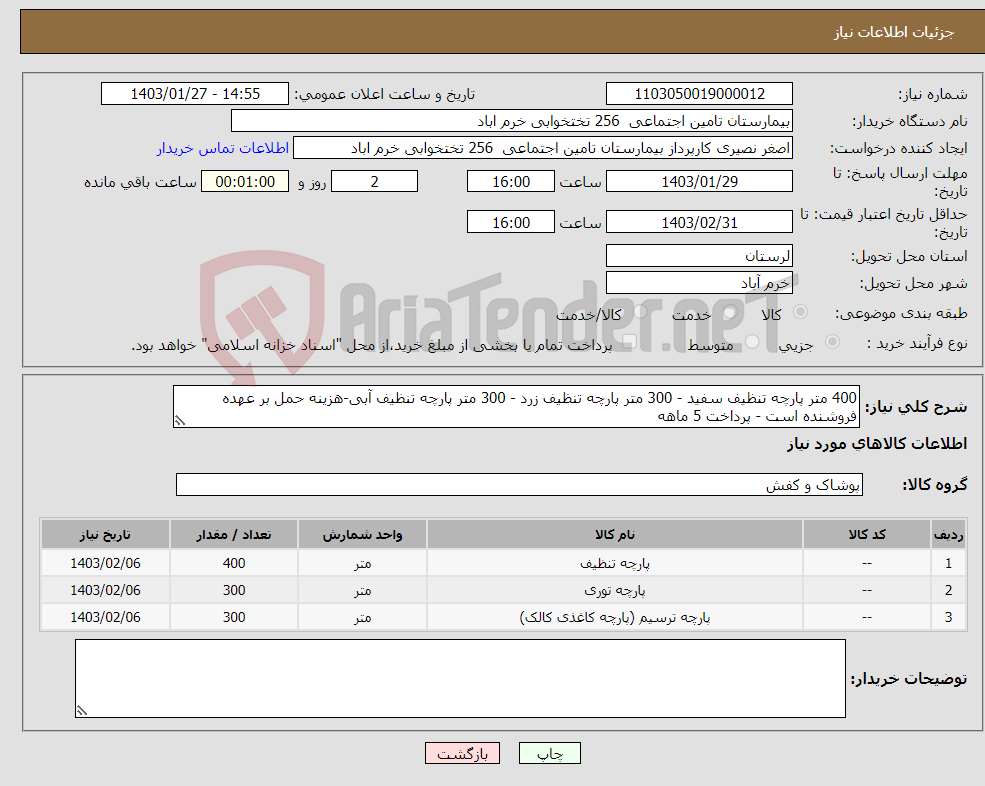Select the پارچه ترسیم (پارچه کاغذی کالک) cell
Viewport: 985px width, 786px height.
point(615,618)
